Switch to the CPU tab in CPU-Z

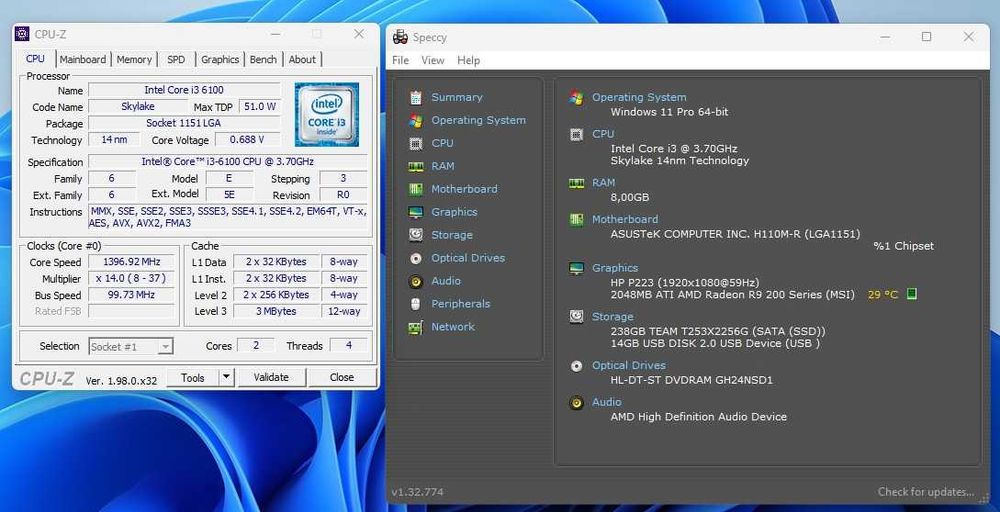point(35,59)
